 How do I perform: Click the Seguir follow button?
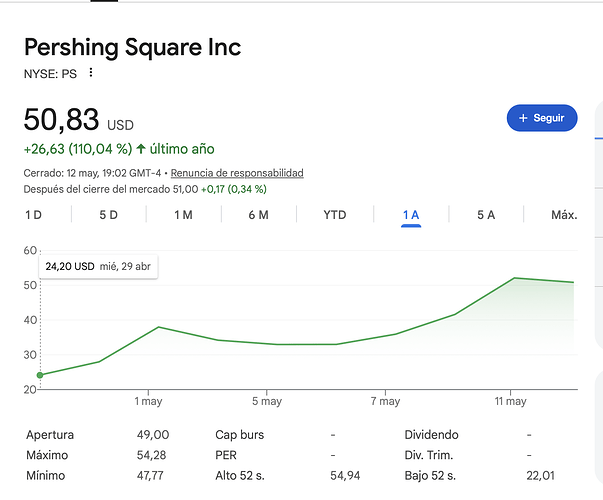coord(542,118)
